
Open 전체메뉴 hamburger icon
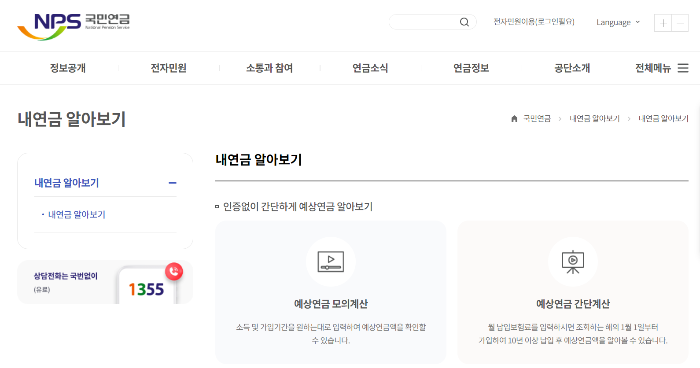(x=683, y=68)
